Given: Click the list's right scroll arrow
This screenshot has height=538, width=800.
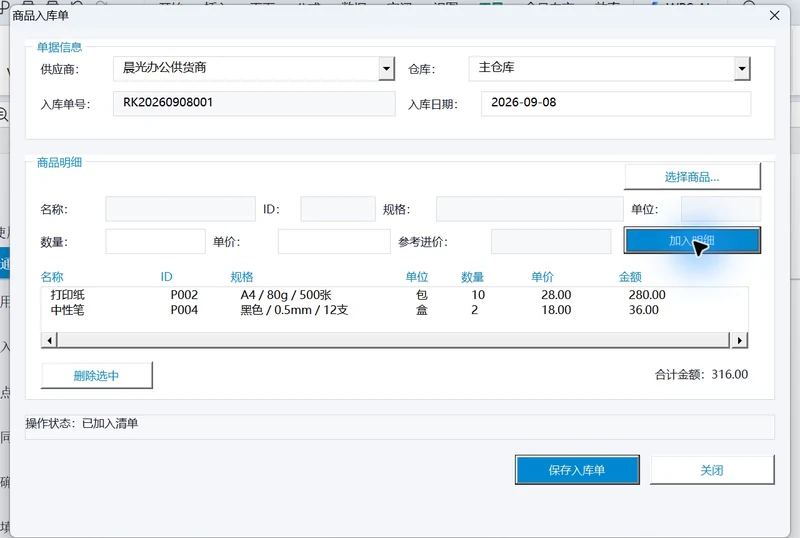Looking at the screenshot, I should [x=739, y=340].
